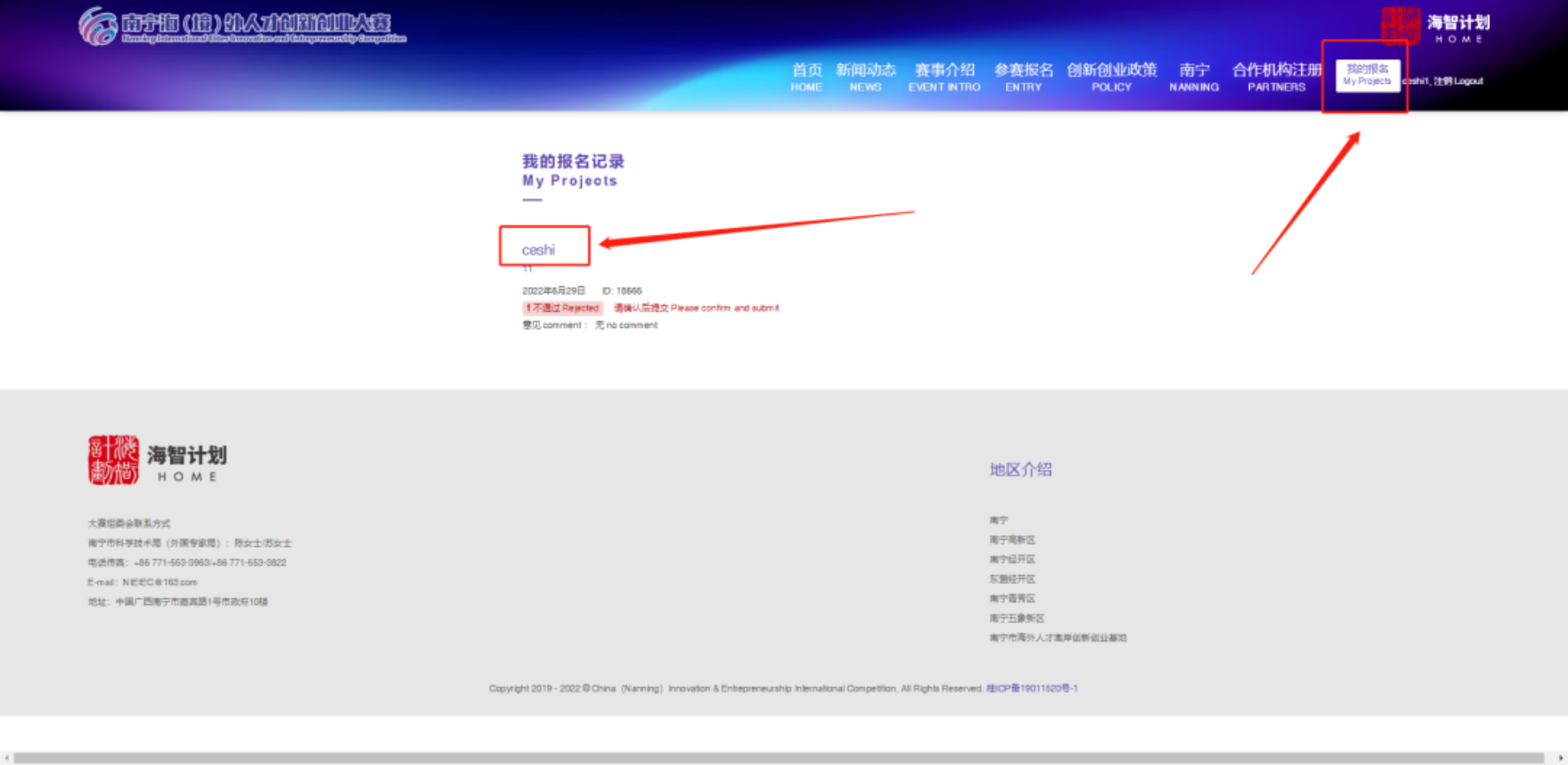The width and height of the screenshot is (1568, 765).
Task: Click the 意见 comment: no comment line
Action: click(x=590, y=325)
